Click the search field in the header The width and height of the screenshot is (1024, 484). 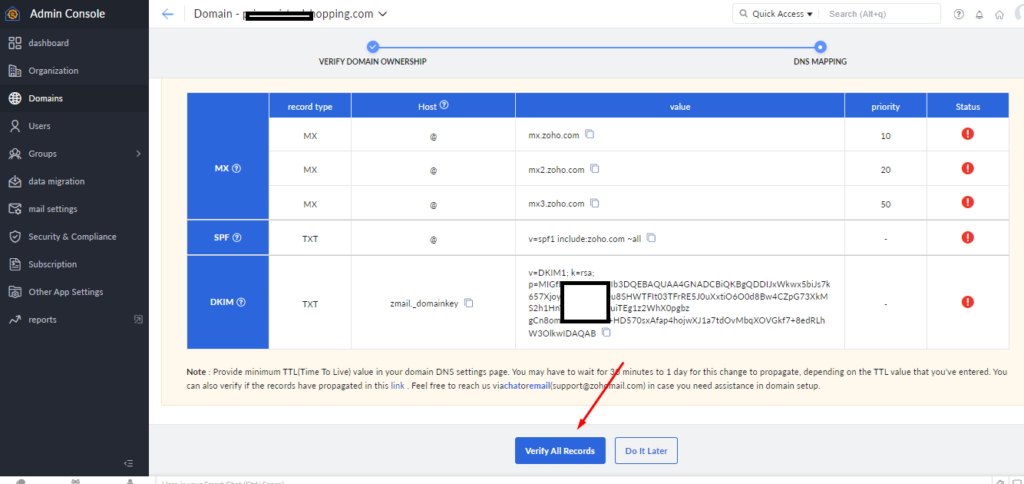click(880, 14)
